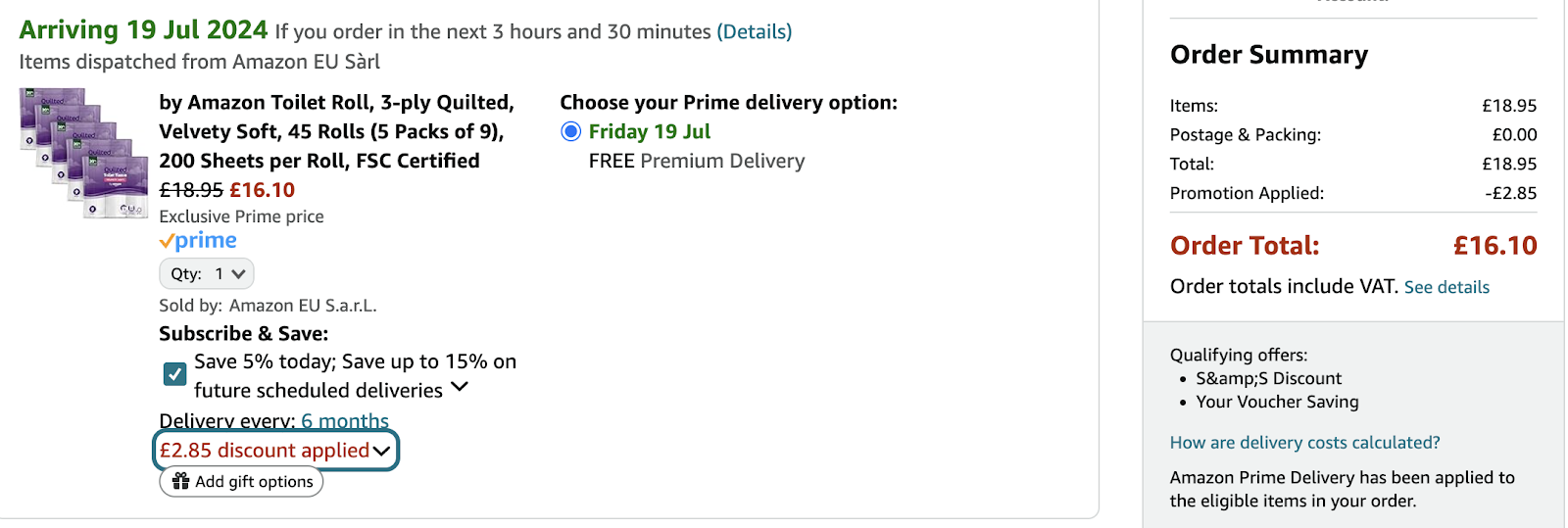This screenshot has width=1568, height=528.
Task: Expand the £2.85 discount applied details
Action: click(x=275, y=451)
